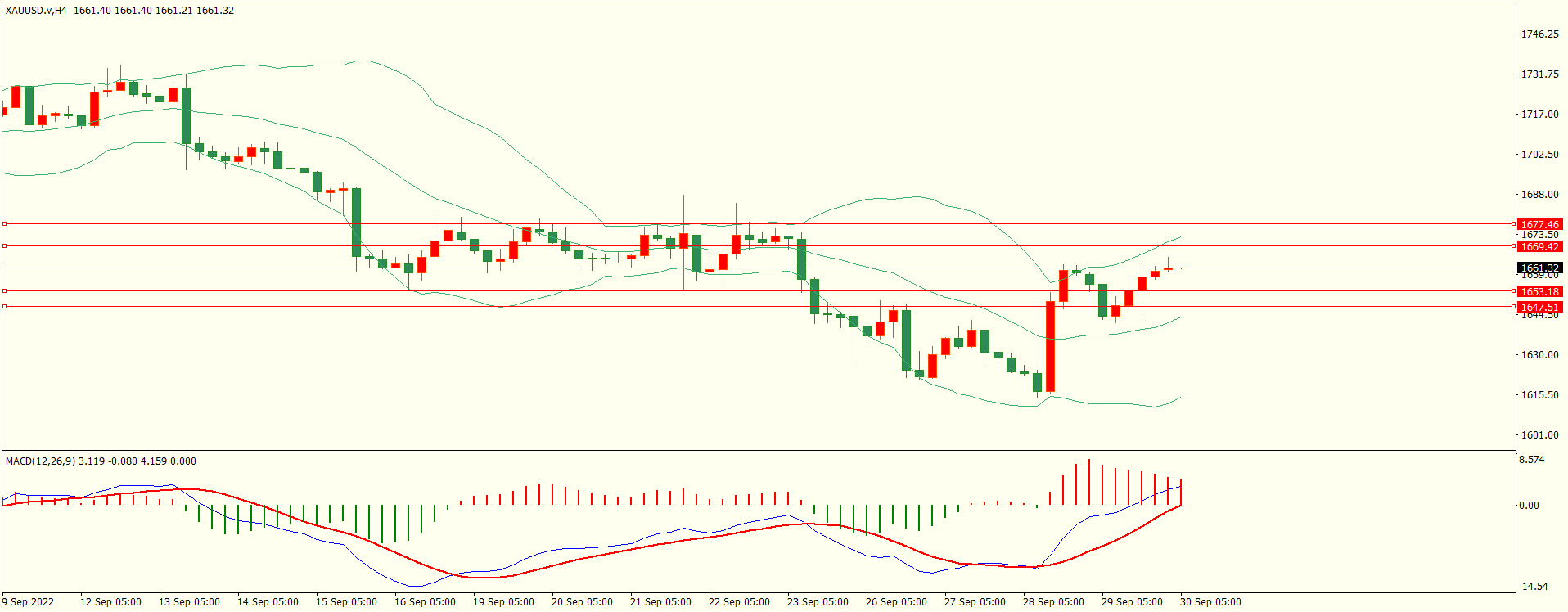Click the tallest red MACD histogram bar
The height and width of the screenshot is (612, 1568).
1088,482
